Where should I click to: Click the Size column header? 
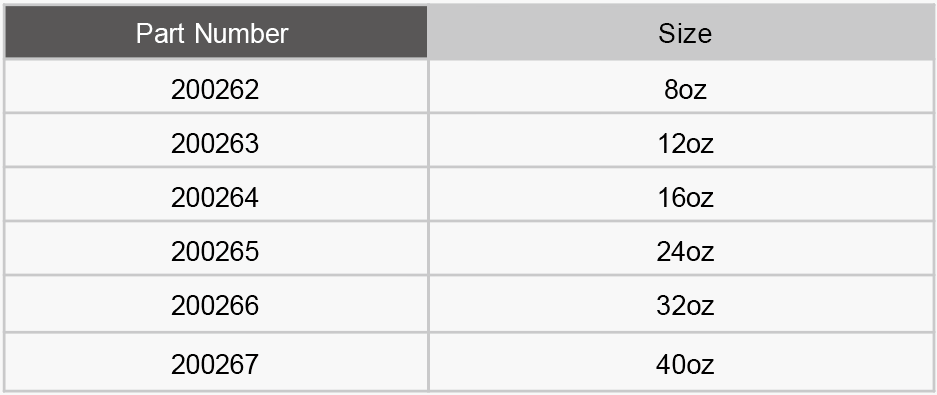682,32
